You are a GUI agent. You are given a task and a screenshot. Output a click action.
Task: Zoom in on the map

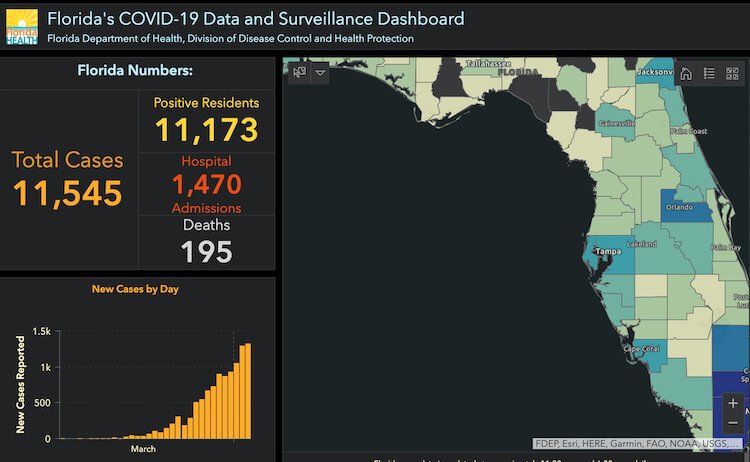(x=733, y=403)
